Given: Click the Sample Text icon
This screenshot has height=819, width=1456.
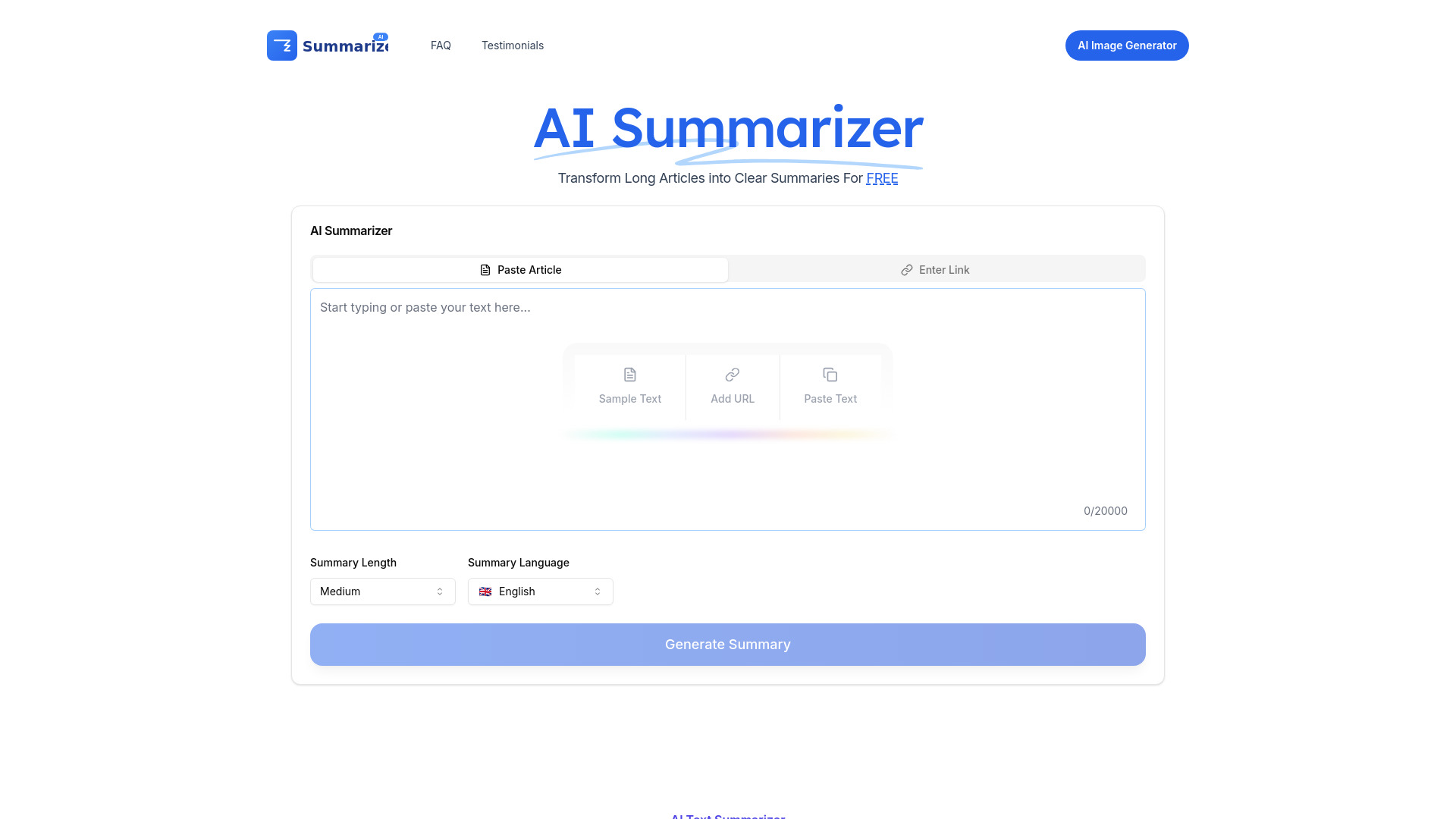Looking at the screenshot, I should pyautogui.click(x=630, y=375).
